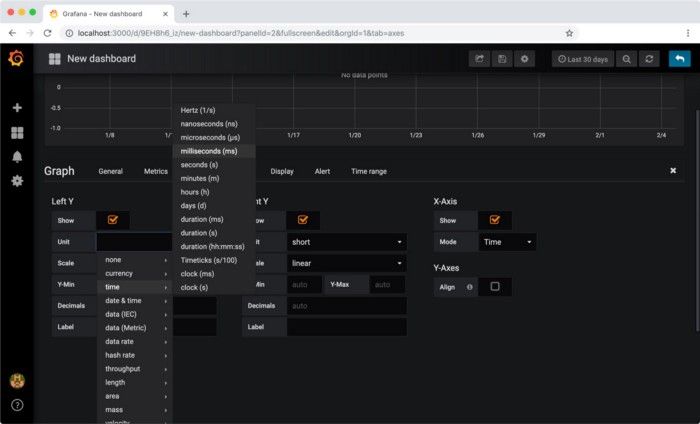Click the Right Y Y-Max input field
Viewport: 700px width, 424px height.
pyautogui.click(x=388, y=284)
